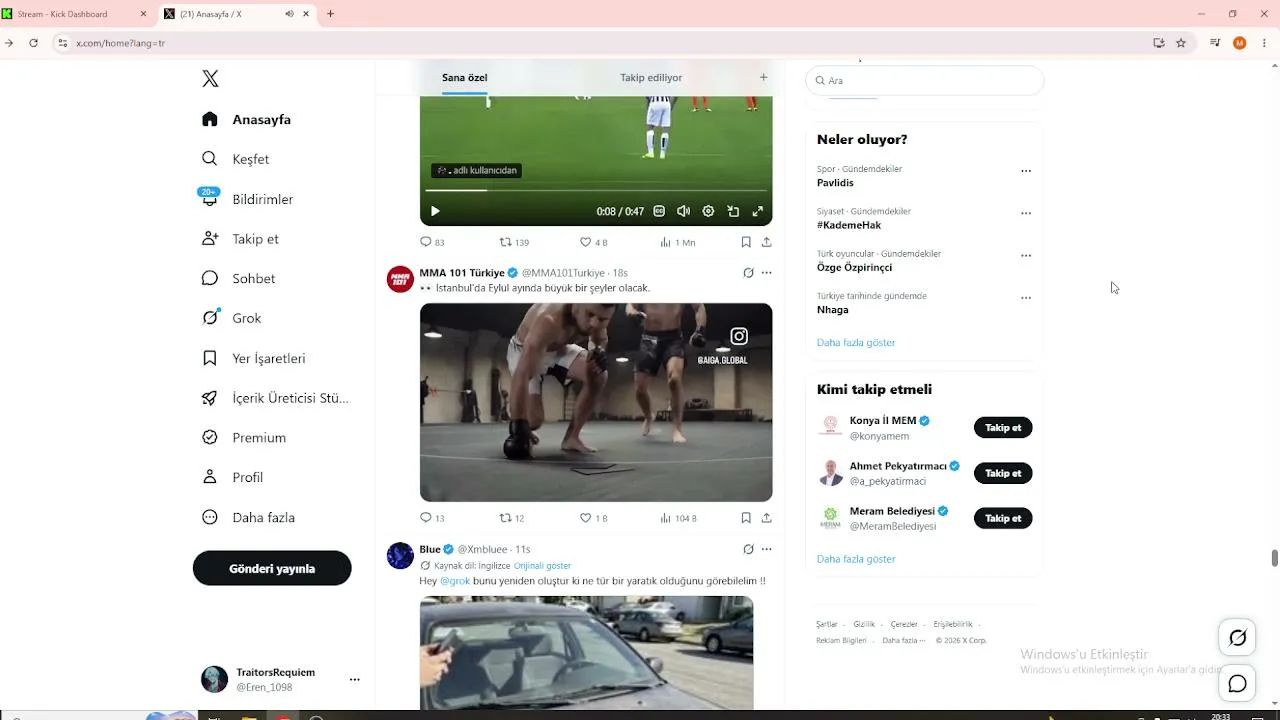Open floating messages chat button
This screenshot has height=720, width=1280.
[1238, 684]
